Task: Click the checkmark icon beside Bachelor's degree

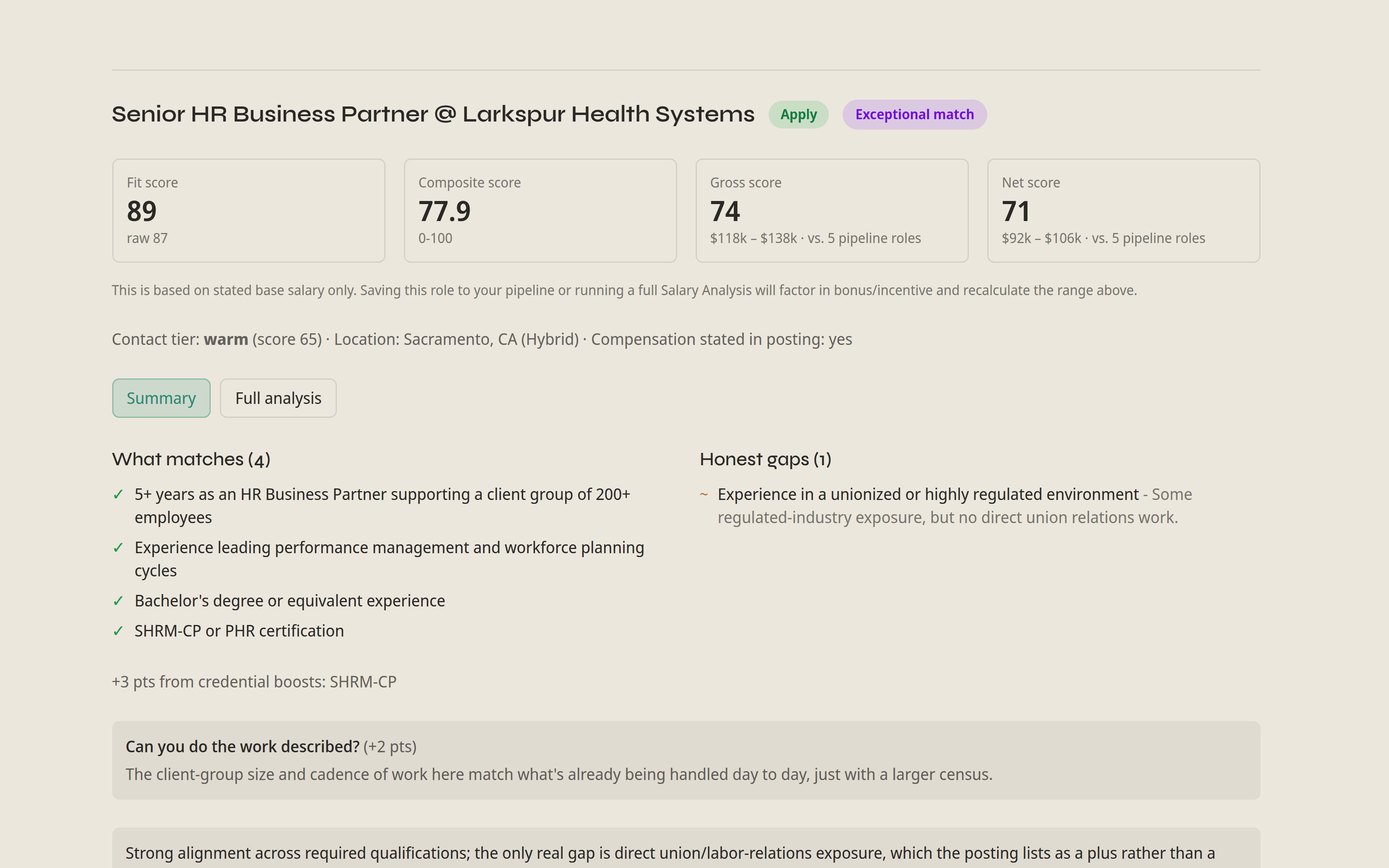Action: click(118, 601)
